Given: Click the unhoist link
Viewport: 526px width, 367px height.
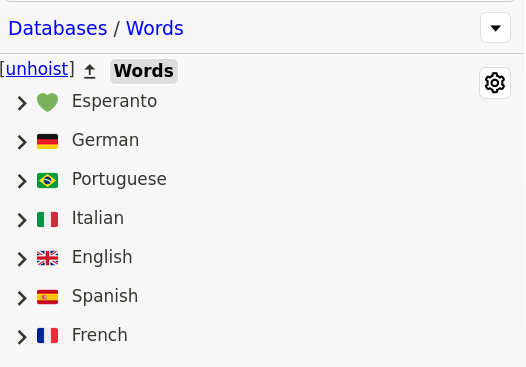Looking at the screenshot, I should tap(37, 69).
